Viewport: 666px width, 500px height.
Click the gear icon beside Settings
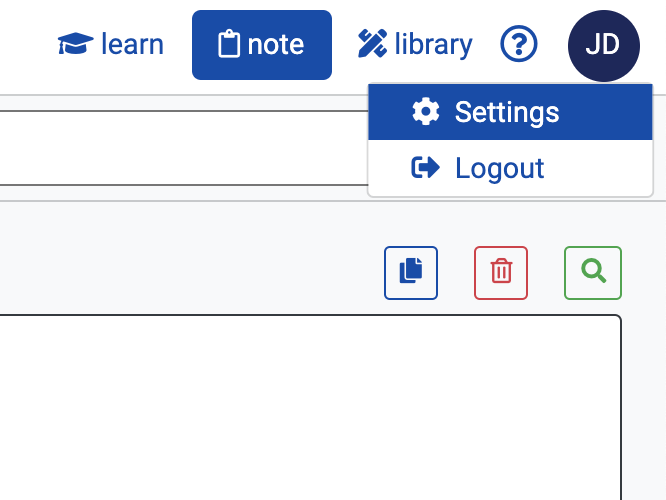pos(426,112)
